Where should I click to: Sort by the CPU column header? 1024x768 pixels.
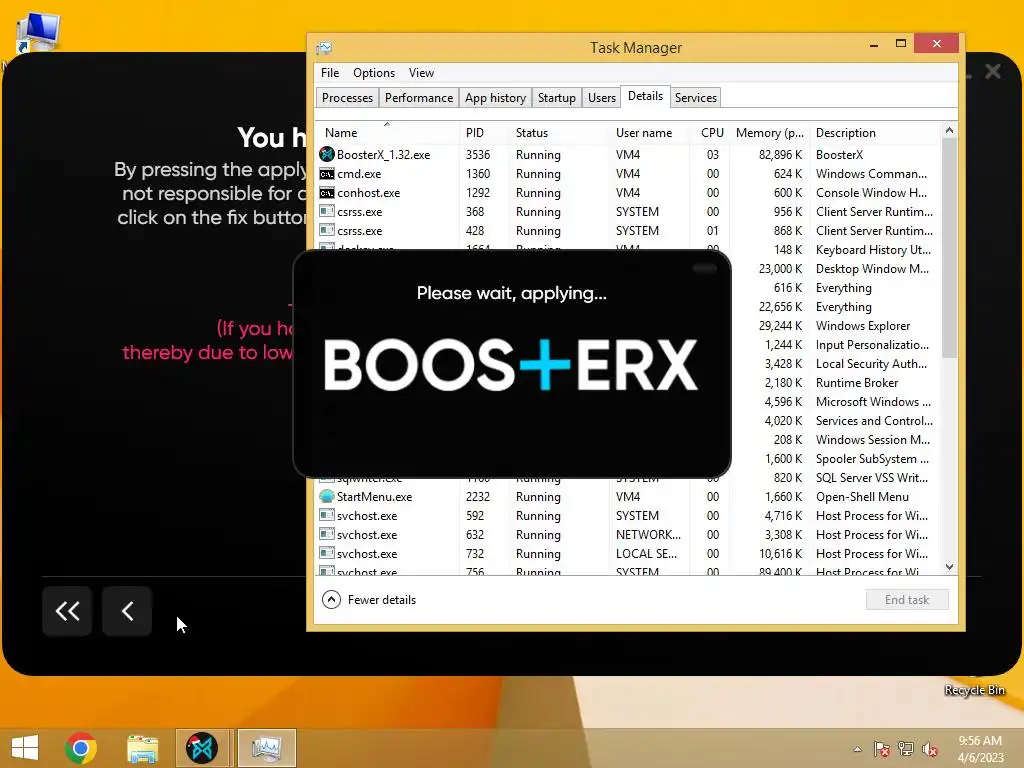709,133
